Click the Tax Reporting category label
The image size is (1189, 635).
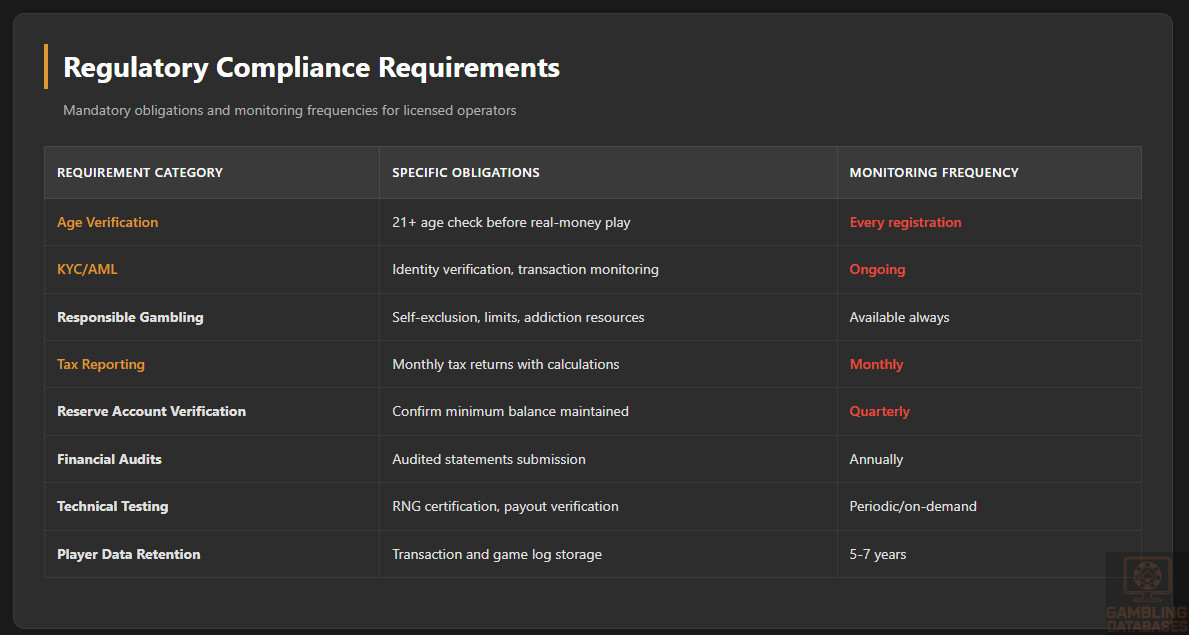pos(100,364)
